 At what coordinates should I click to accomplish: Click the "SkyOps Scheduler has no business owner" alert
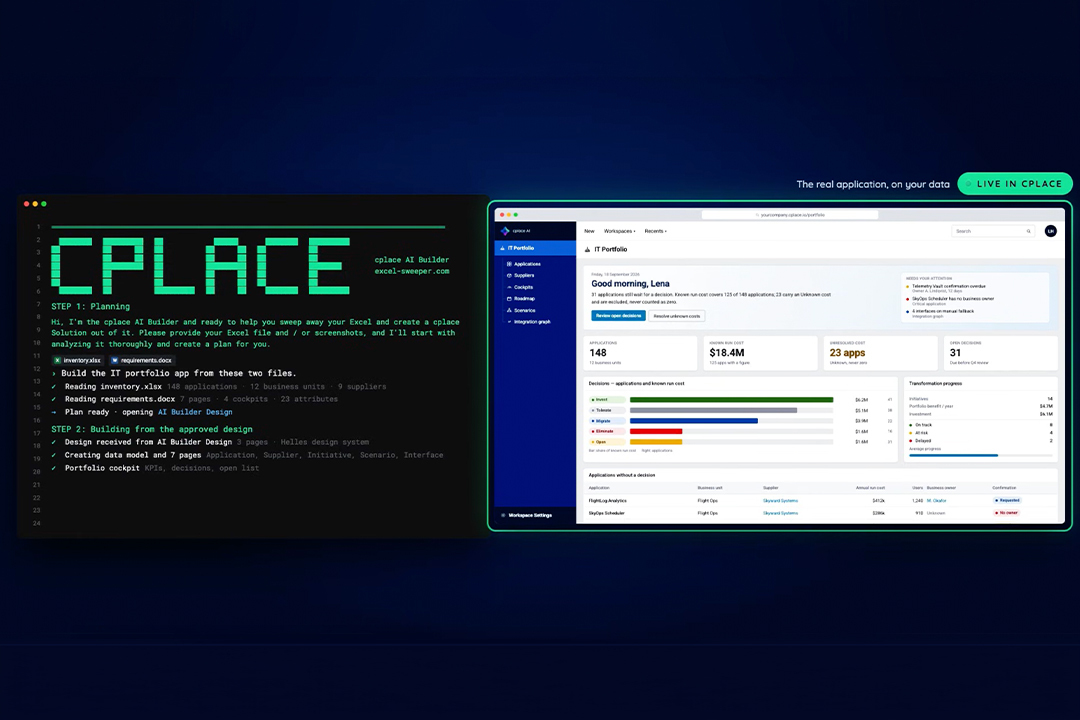point(953,298)
